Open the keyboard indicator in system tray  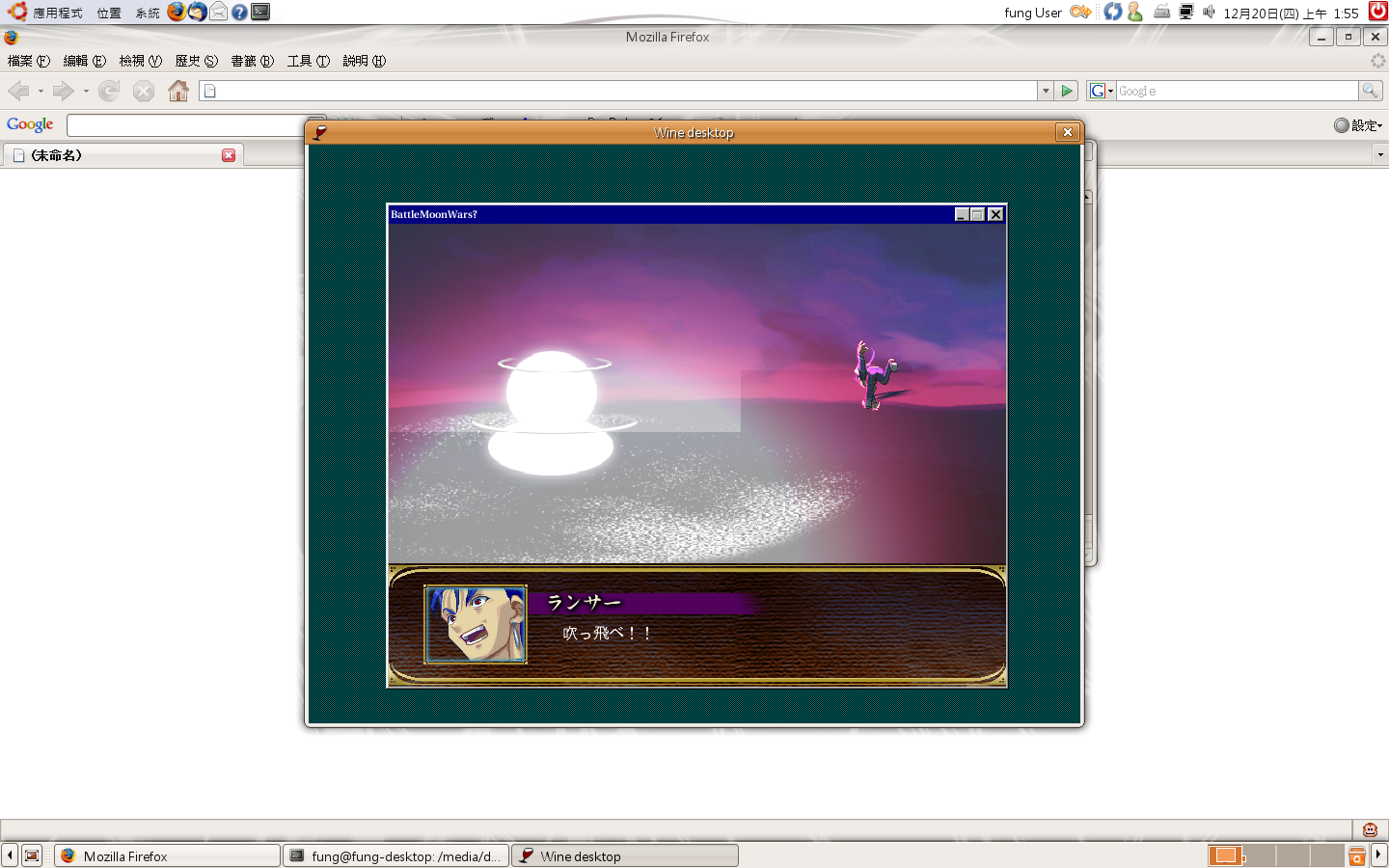click(1162, 12)
